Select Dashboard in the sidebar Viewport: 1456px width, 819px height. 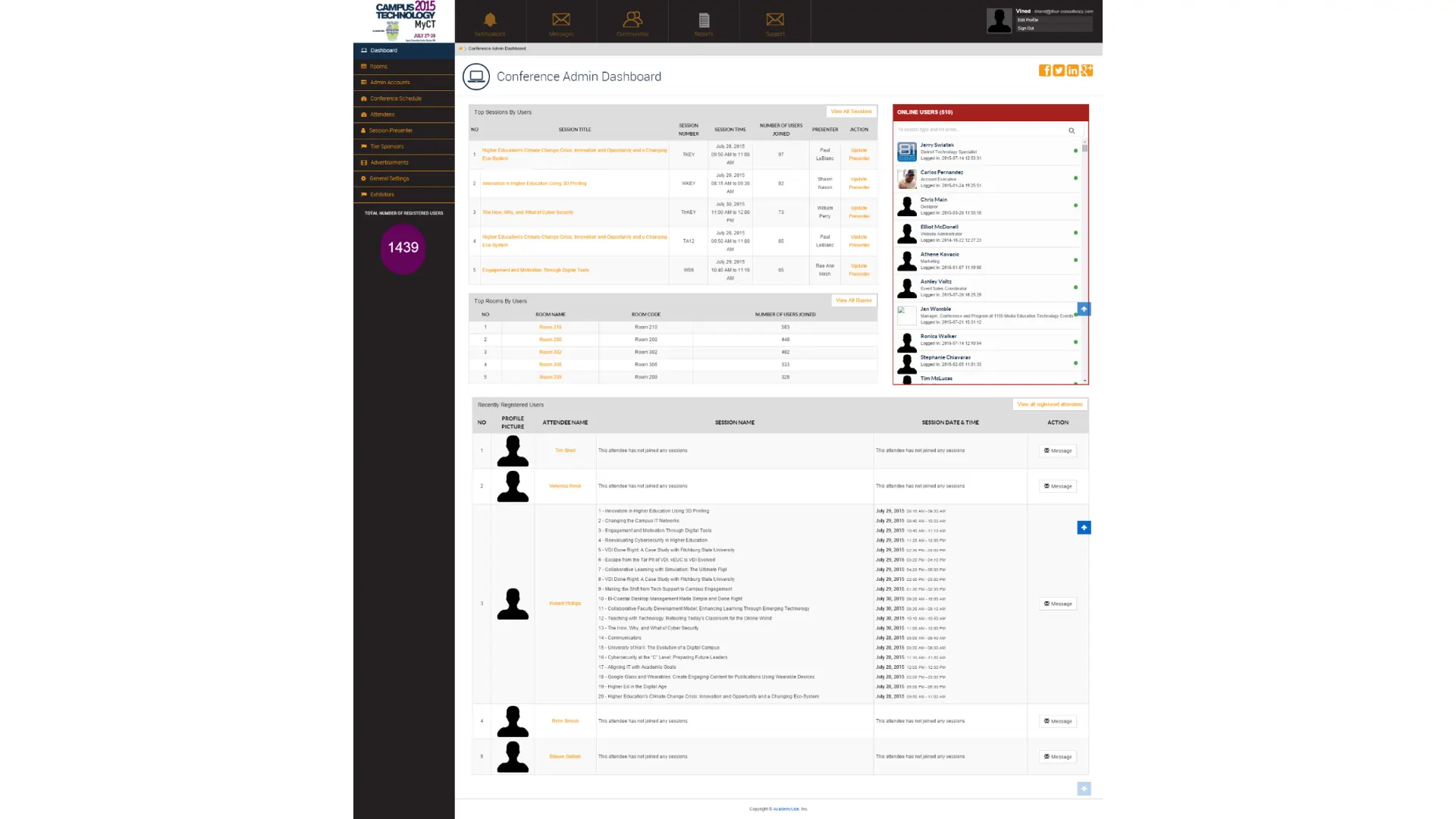[x=403, y=51]
